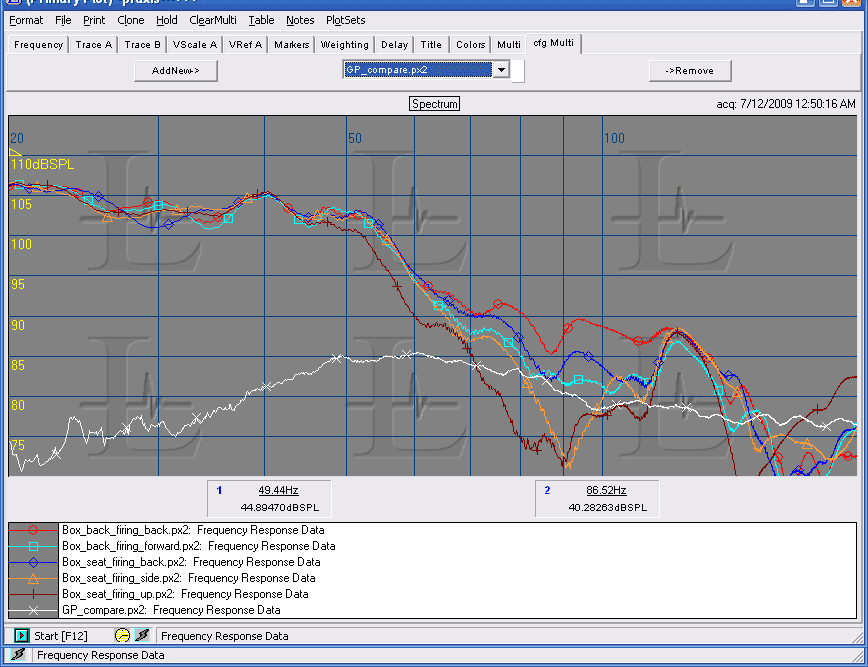Click the probe icon in bottom status bar

[x=17, y=655]
